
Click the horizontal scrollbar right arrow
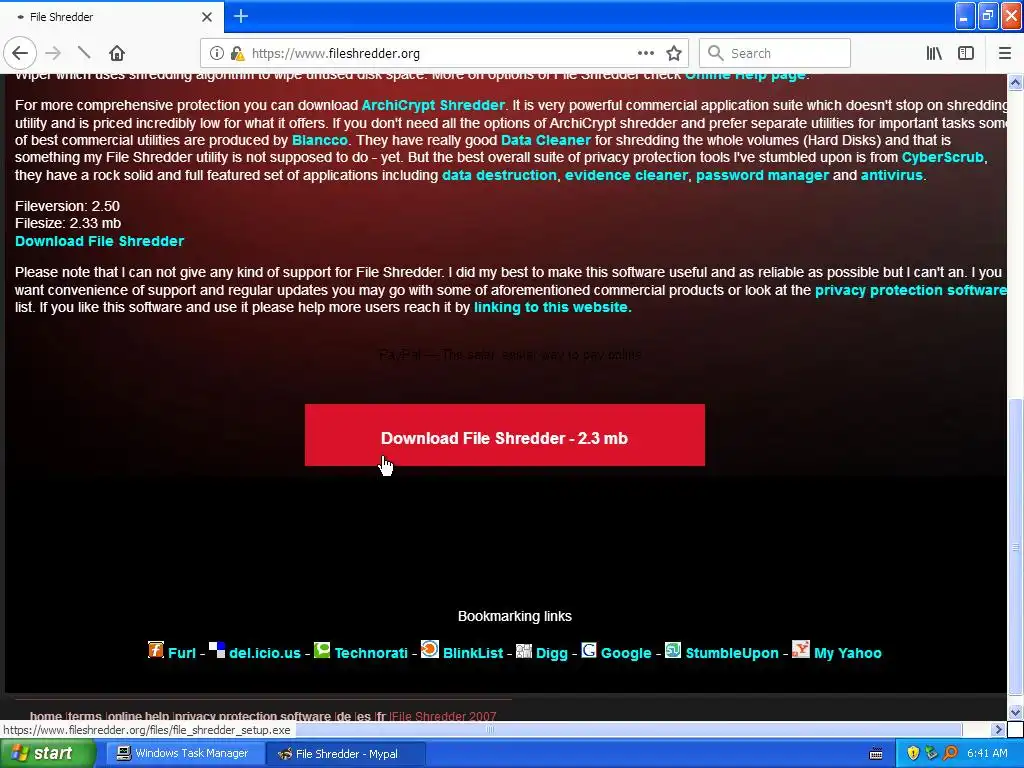pos(998,729)
